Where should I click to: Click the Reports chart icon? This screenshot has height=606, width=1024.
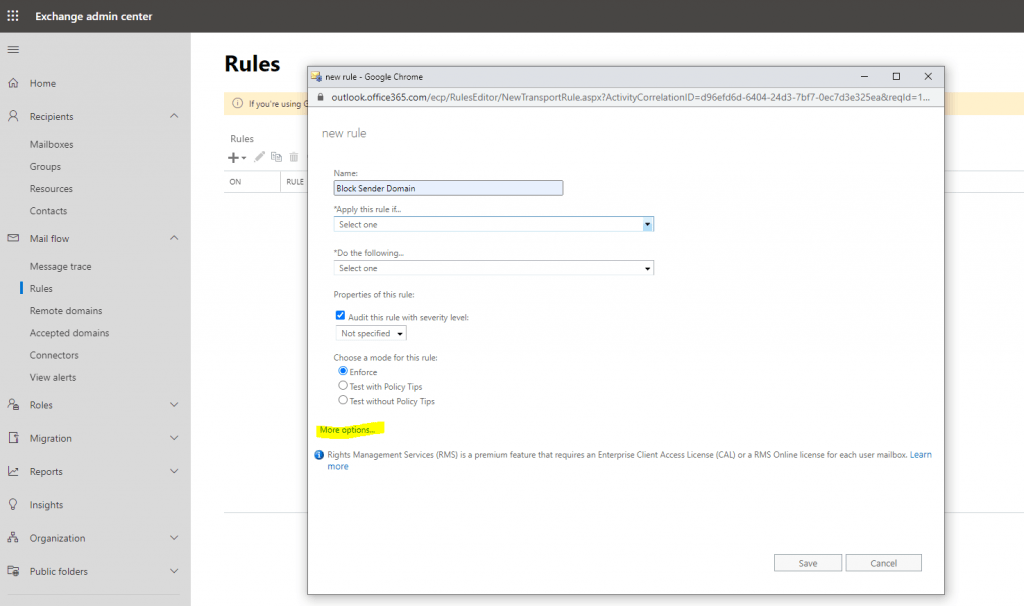click(13, 471)
